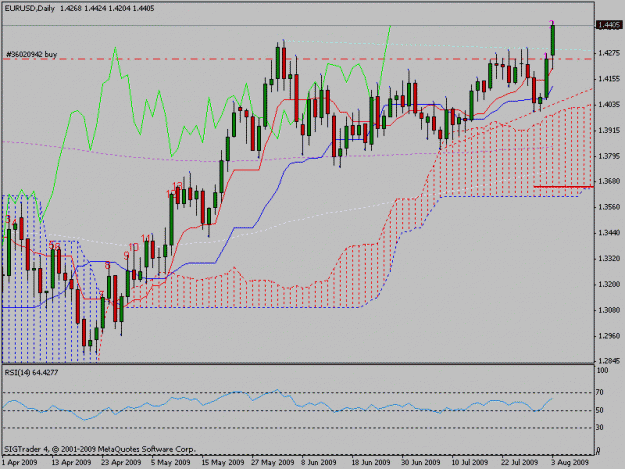Viewport: 625px width, 469px height.
Task: Click the RSI 70 level label
Action: tap(599, 392)
